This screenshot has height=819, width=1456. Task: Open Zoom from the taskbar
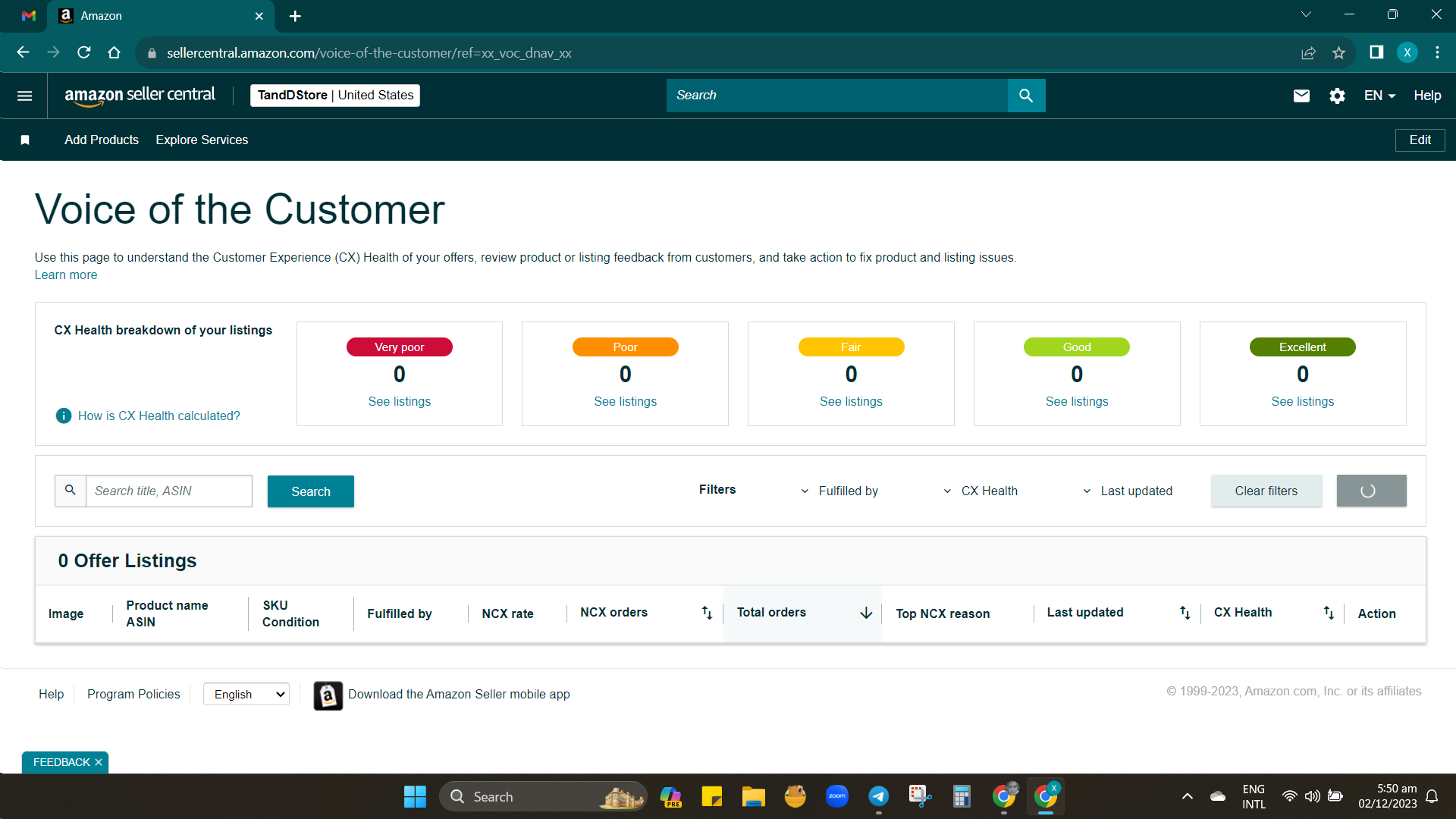(836, 797)
